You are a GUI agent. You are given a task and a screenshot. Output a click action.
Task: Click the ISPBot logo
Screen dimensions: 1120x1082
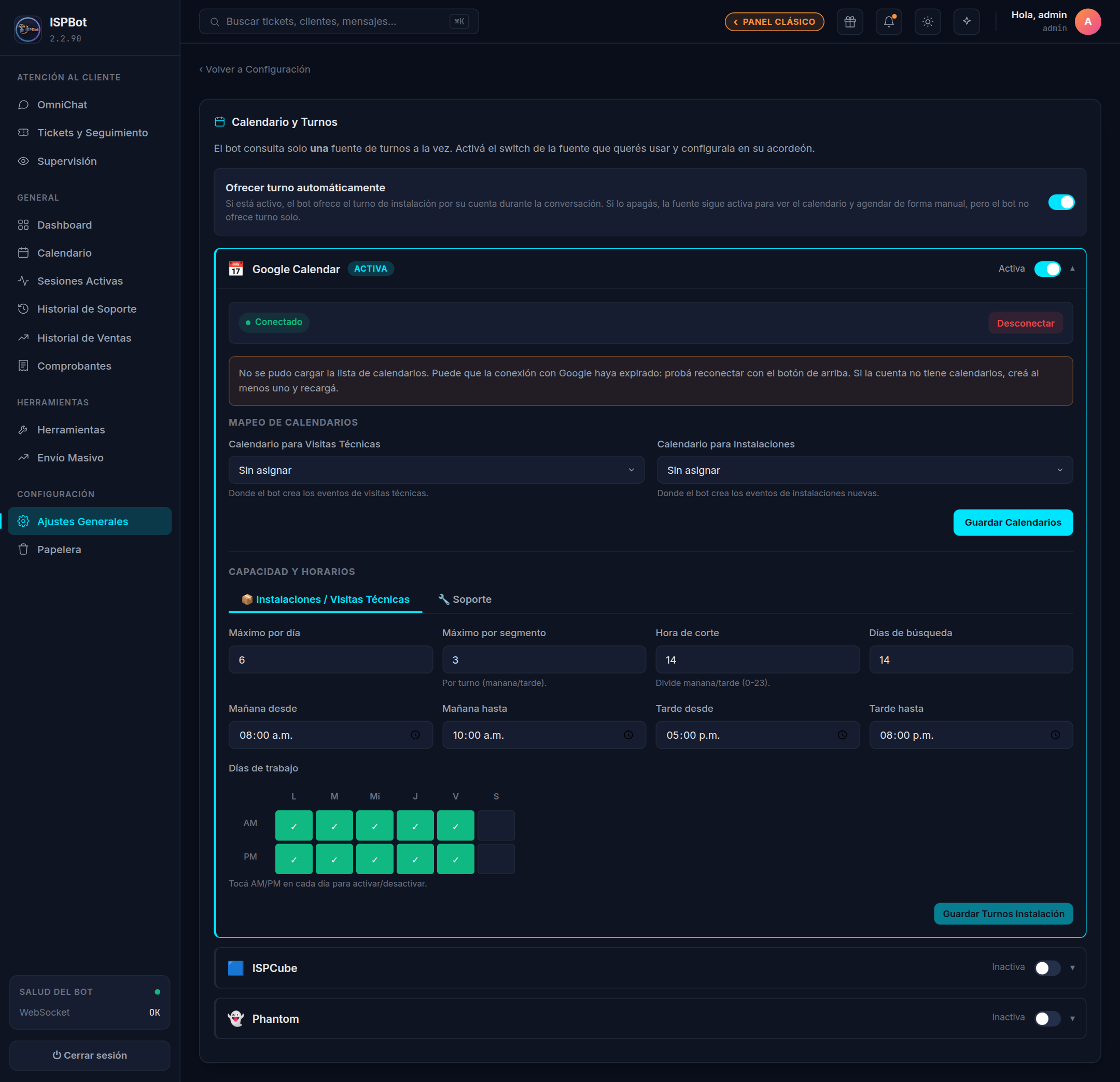pos(28,29)
